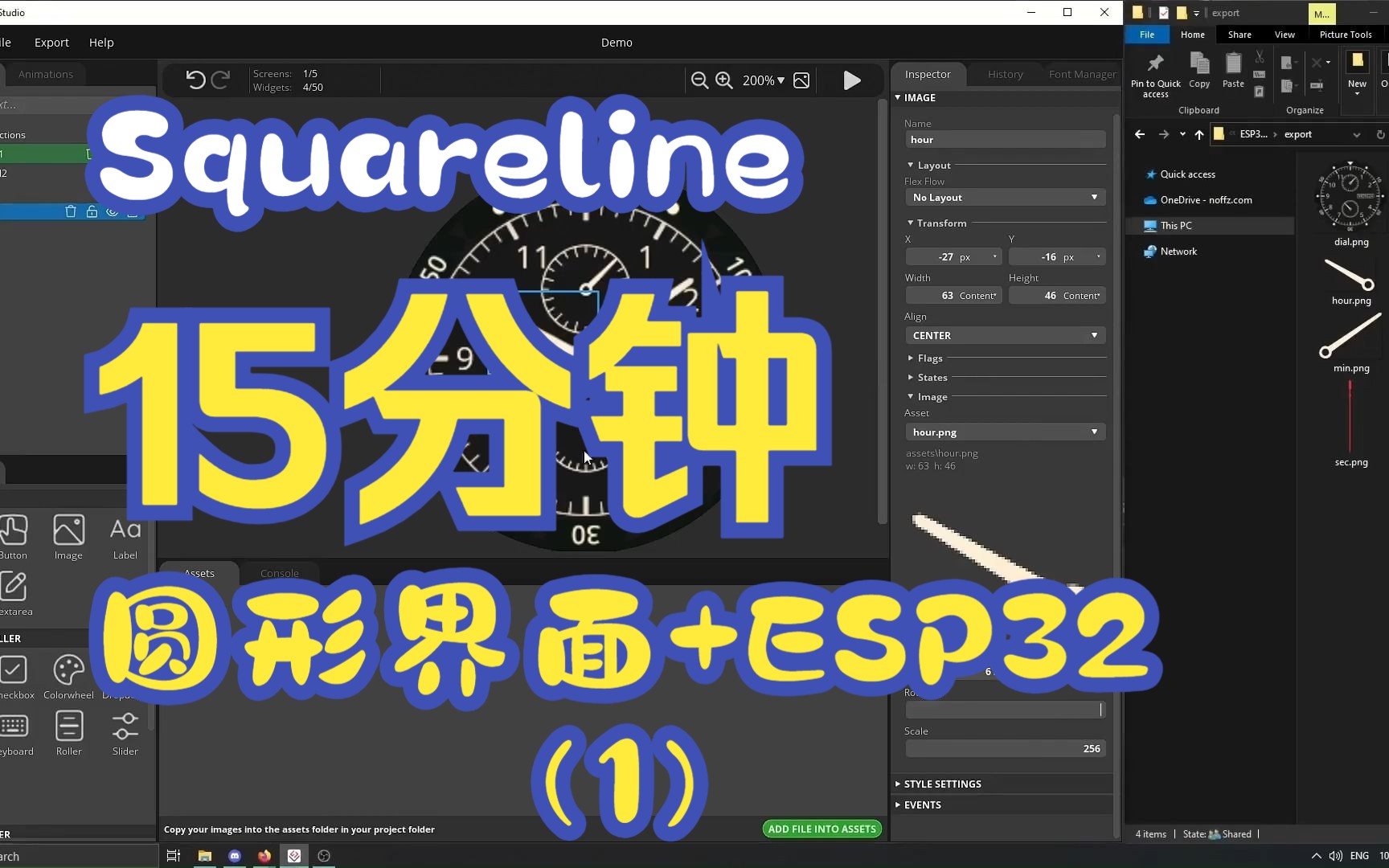This screenshot has height=868, width=1389.
Task: Click the X position value field
Action: (x=953, y=257)
